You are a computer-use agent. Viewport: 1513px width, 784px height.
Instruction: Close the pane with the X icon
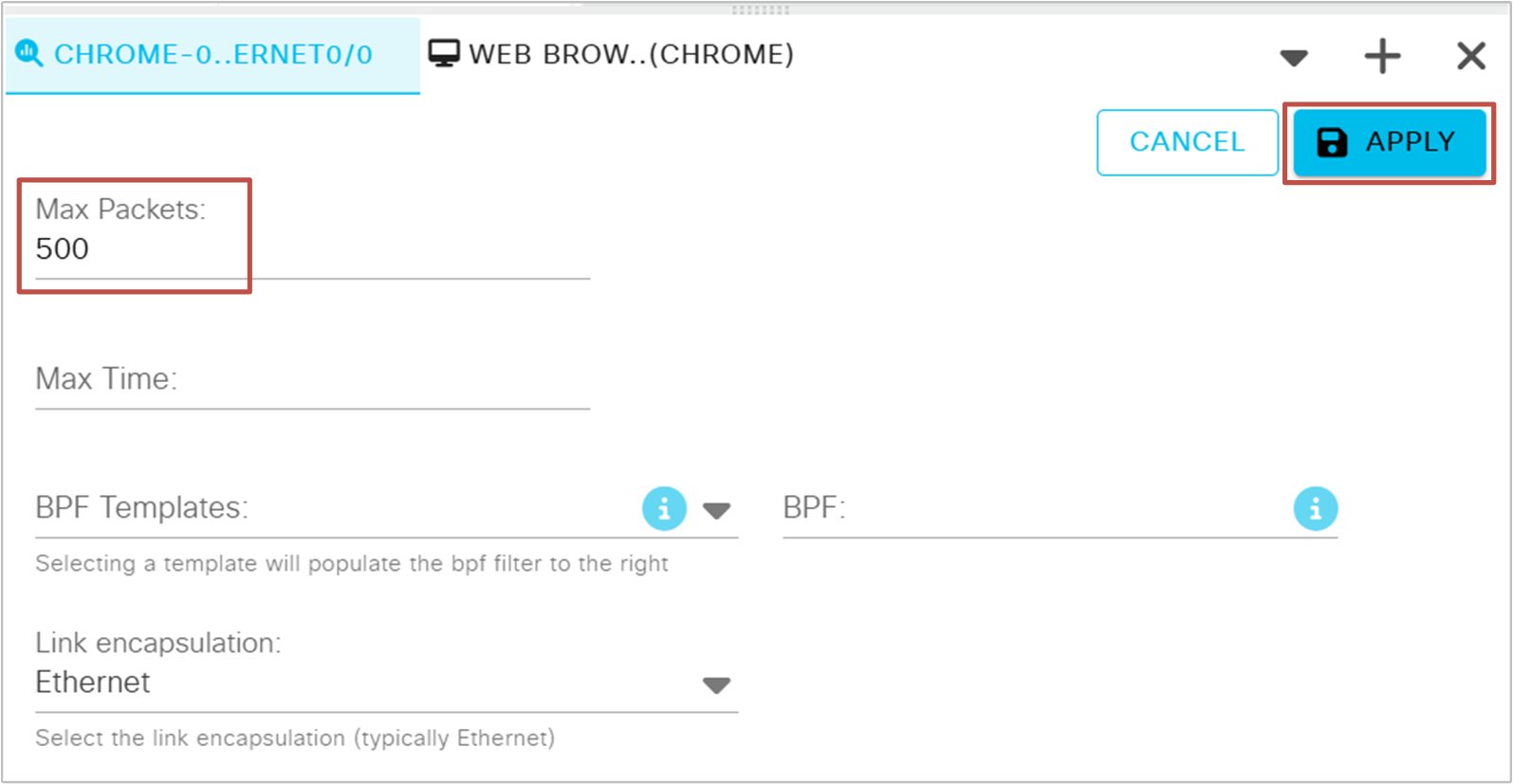click(1470, 56)
